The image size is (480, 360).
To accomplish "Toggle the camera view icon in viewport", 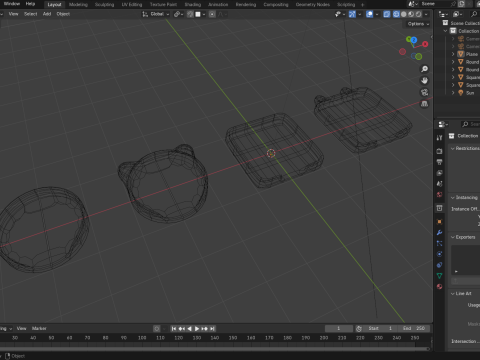I will pos(424,92).
